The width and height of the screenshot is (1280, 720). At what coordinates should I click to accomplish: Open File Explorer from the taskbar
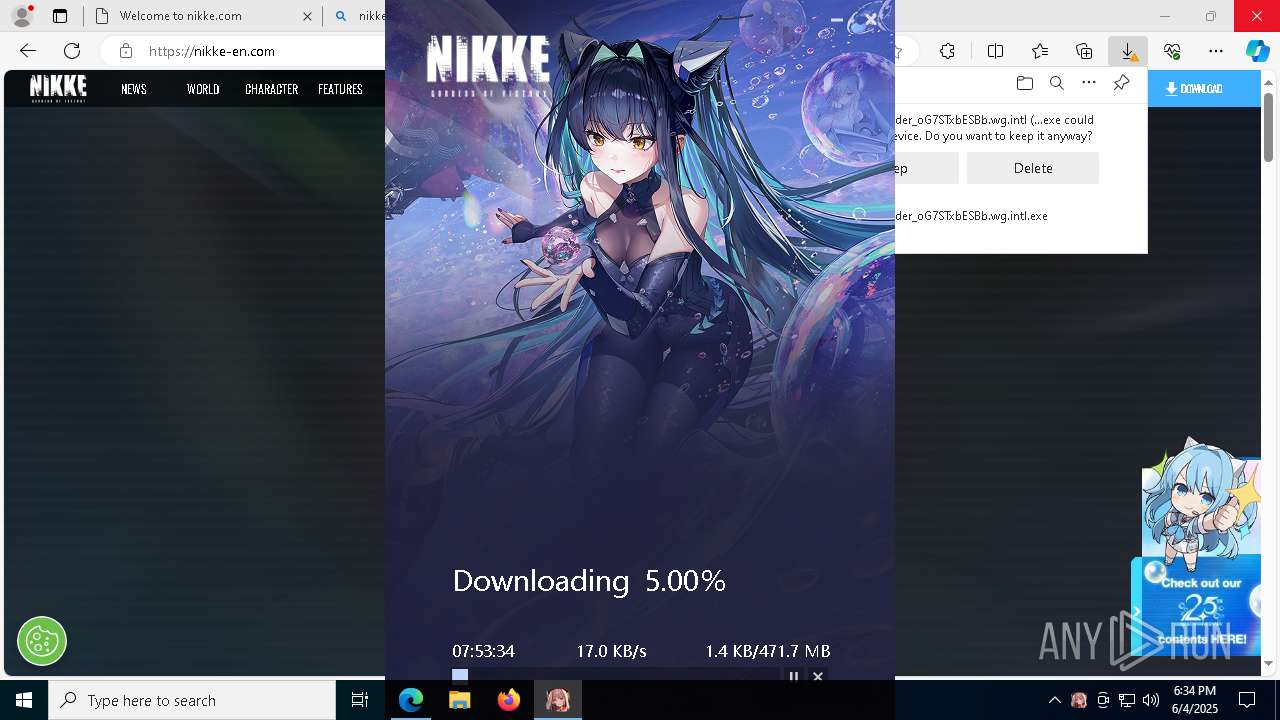pyautogui.click(x=460, y=700)
